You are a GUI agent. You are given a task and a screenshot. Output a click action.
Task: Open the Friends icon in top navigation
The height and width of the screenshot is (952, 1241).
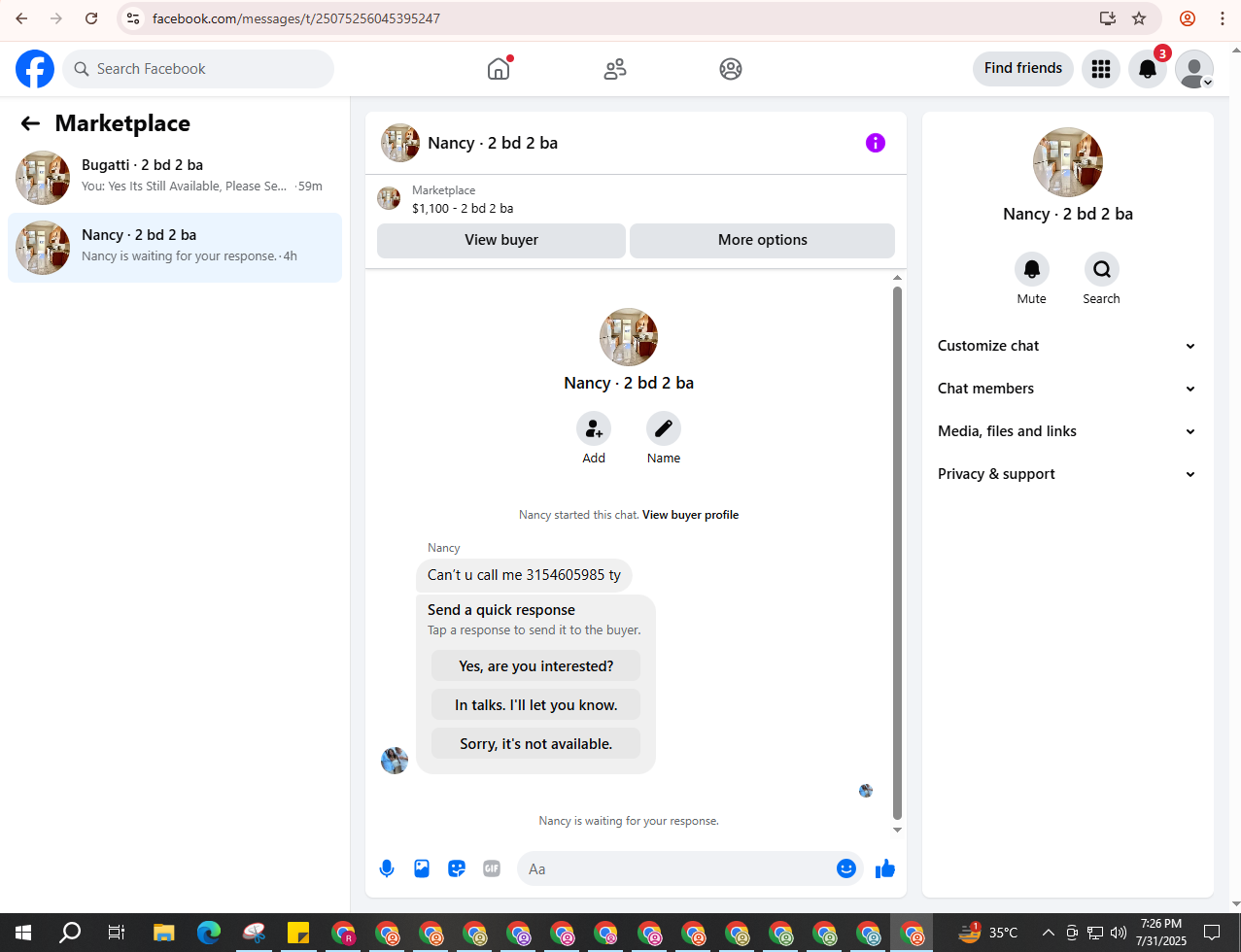615,69
